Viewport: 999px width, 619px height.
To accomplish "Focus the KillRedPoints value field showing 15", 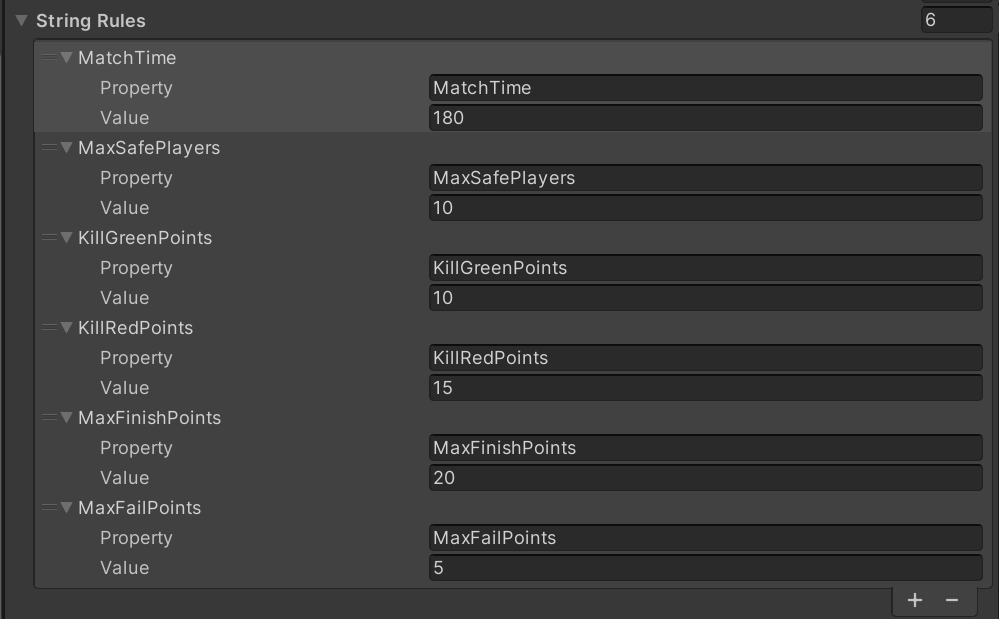I will click(705, 388).
